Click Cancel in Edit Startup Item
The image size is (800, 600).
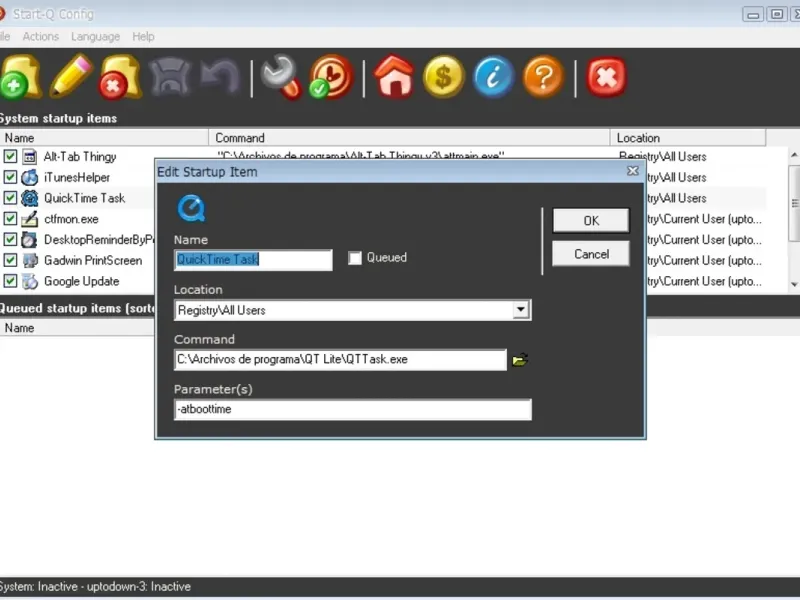point(591,254)
